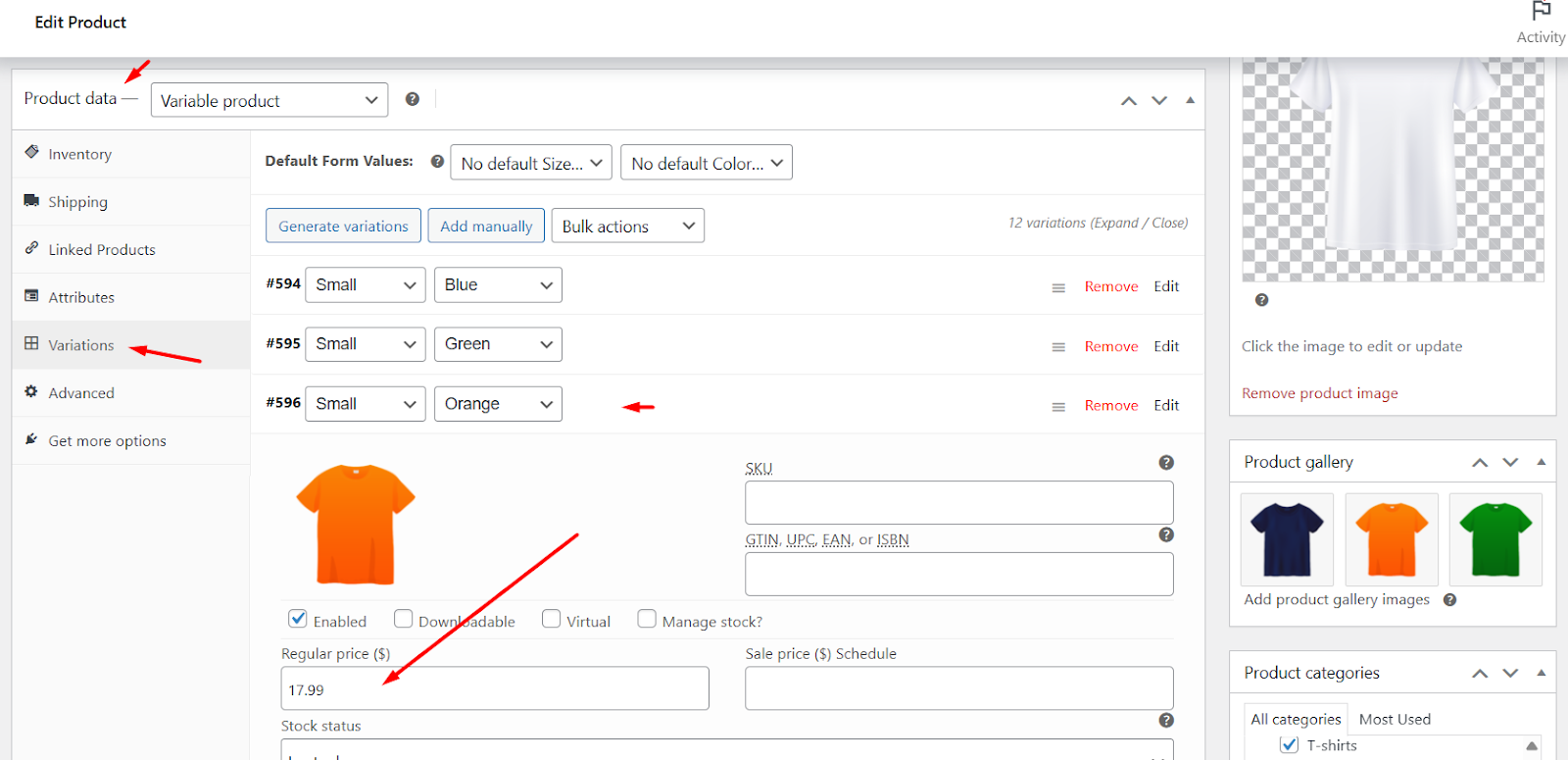Collapse the Product categories panel toggle
1568x760 pixels.
coord(1541,673)
